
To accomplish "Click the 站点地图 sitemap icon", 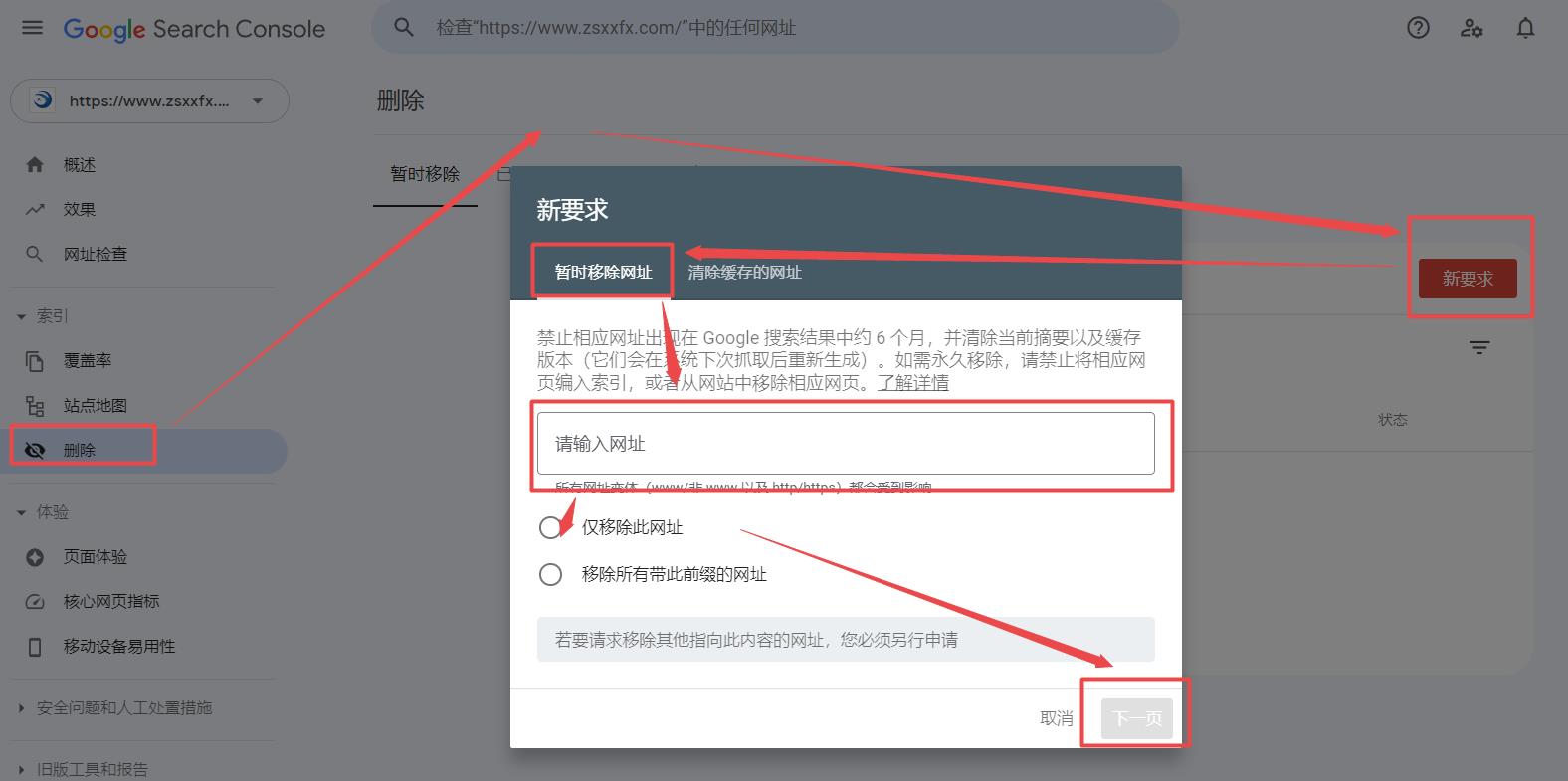I will pos(35,405).
